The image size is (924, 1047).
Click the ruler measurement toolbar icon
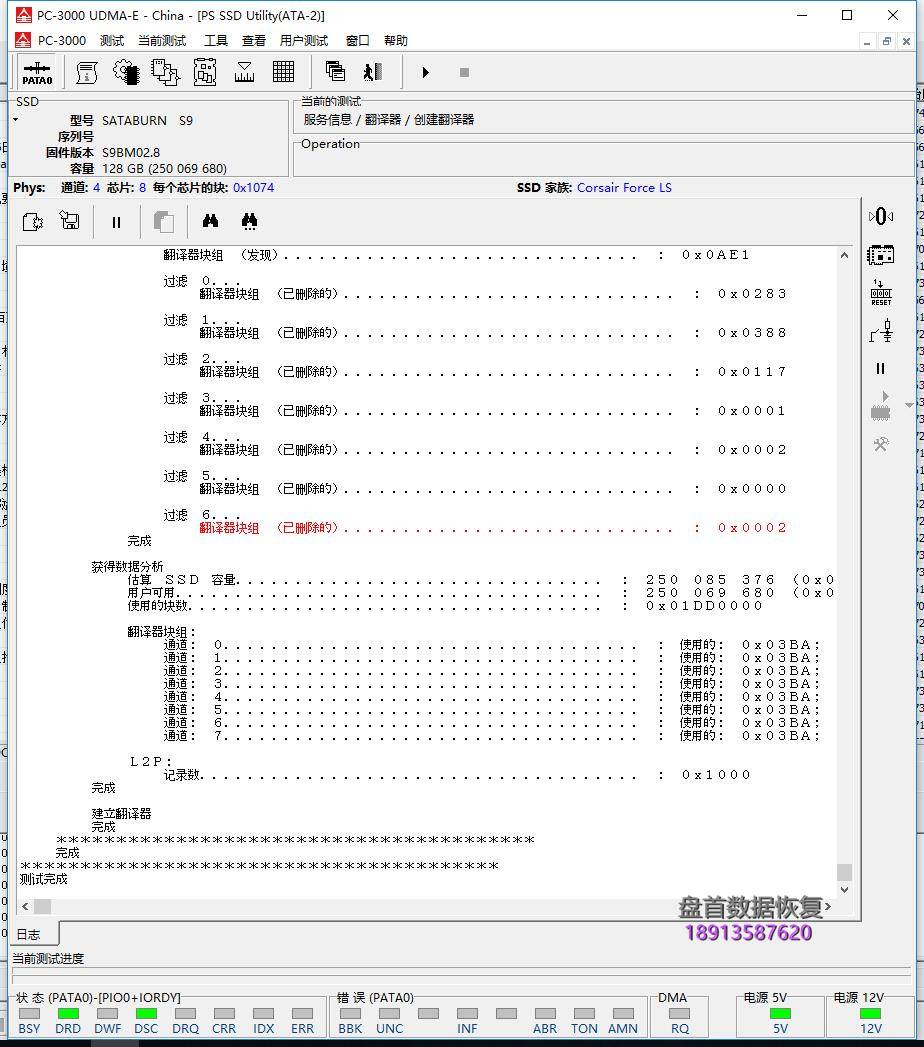click(244, 72)
